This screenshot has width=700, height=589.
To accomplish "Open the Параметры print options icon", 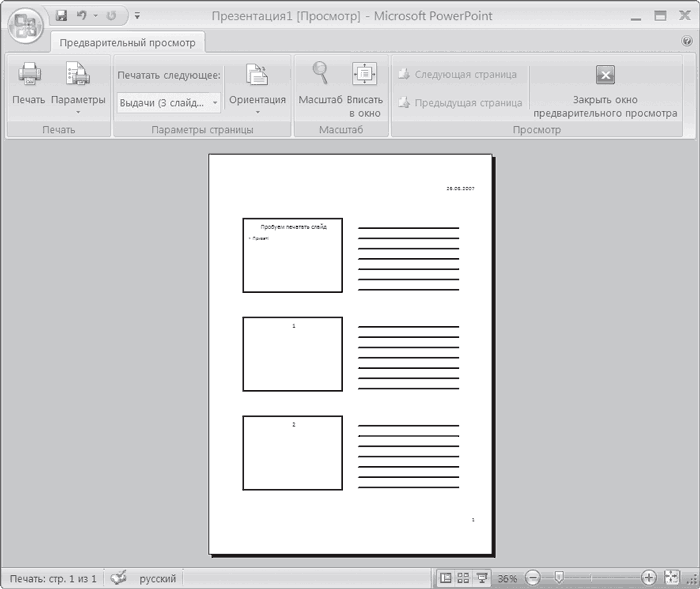I will (78, 73).
